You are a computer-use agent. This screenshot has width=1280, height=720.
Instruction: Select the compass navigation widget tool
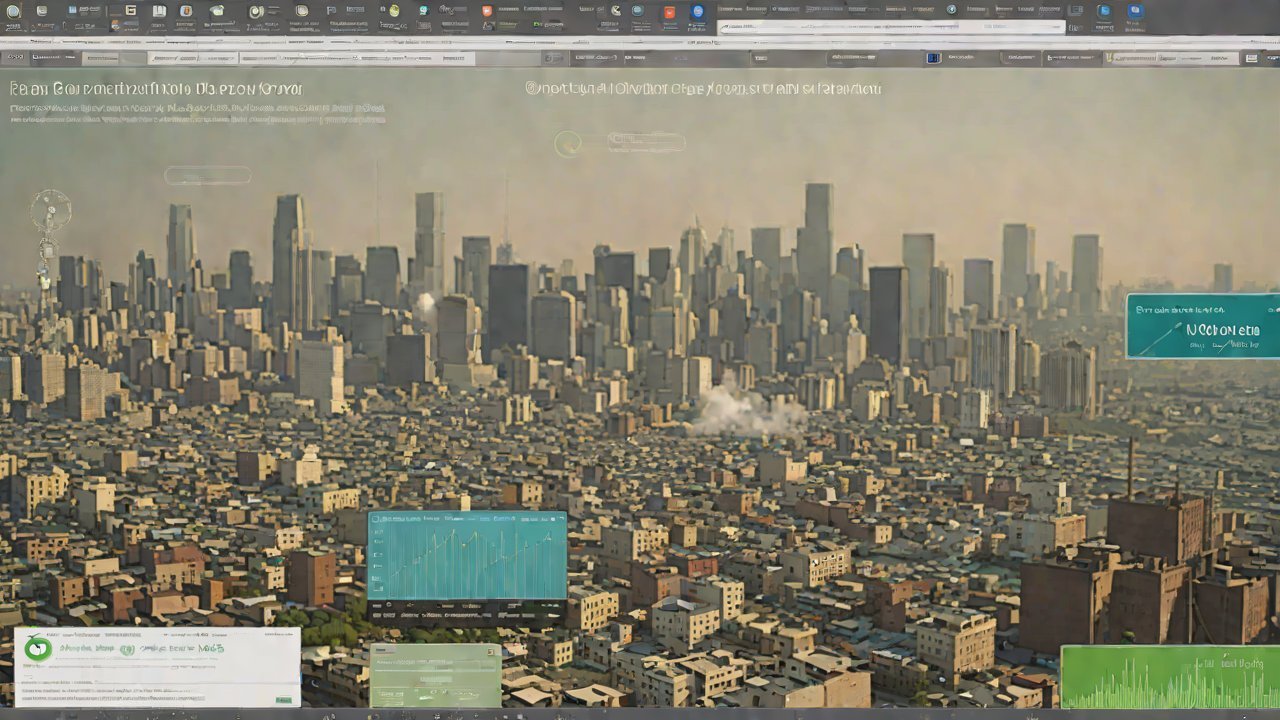coord(50,208)
